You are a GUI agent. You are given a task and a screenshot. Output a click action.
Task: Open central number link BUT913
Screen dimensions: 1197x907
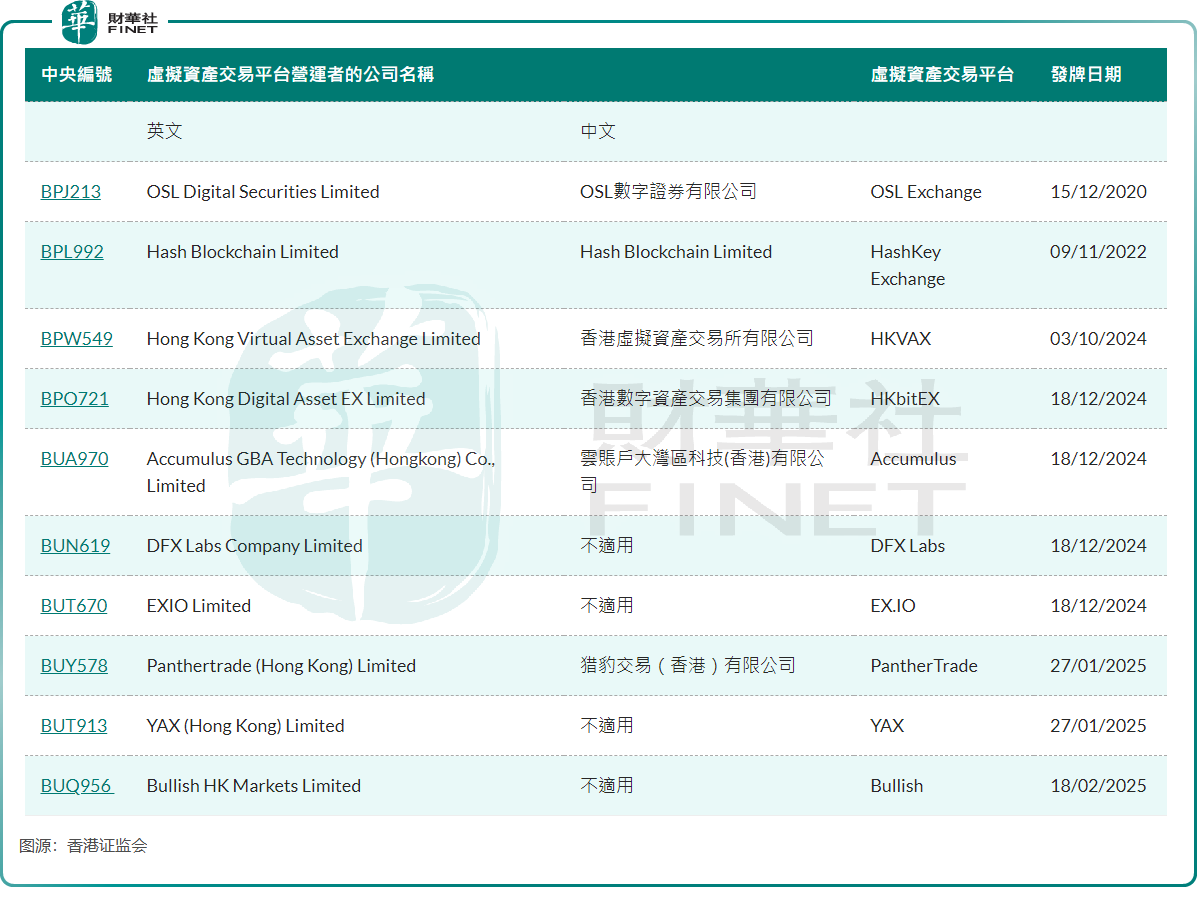73,725
